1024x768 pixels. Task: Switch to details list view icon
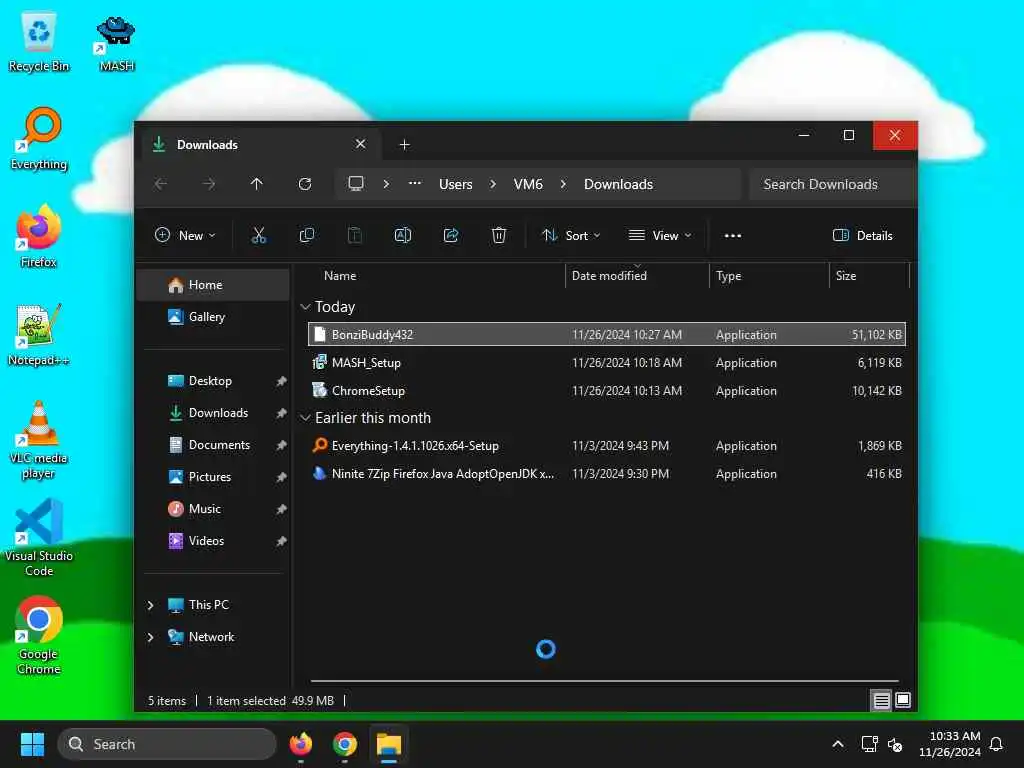(x=882, y=701)
